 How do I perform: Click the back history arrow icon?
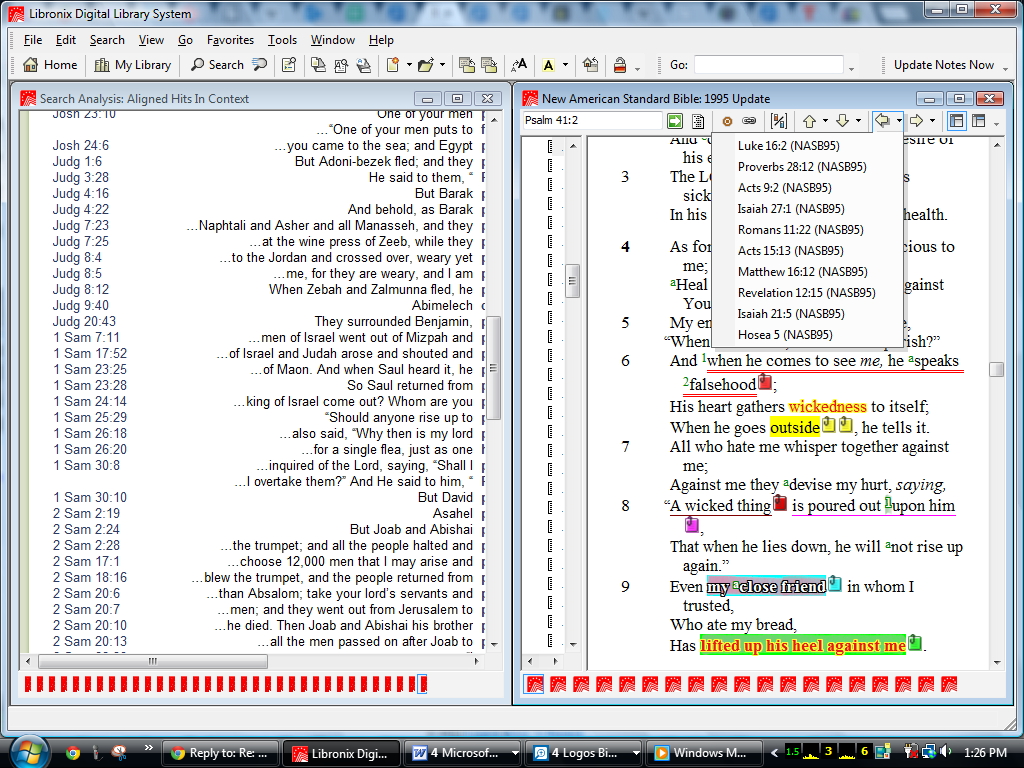click(883, 121)
